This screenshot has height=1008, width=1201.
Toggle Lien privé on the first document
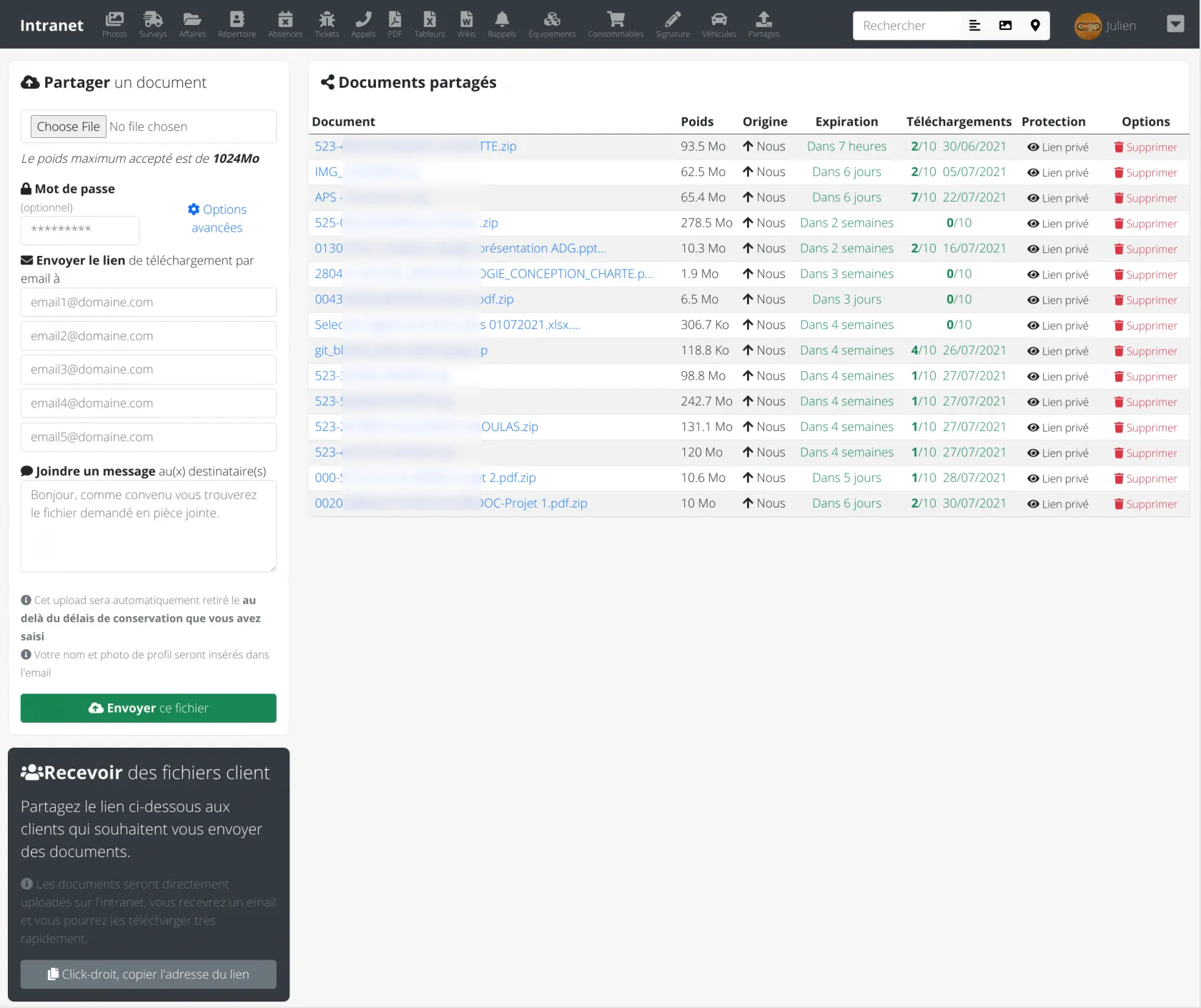click(x=1058, y=147)
